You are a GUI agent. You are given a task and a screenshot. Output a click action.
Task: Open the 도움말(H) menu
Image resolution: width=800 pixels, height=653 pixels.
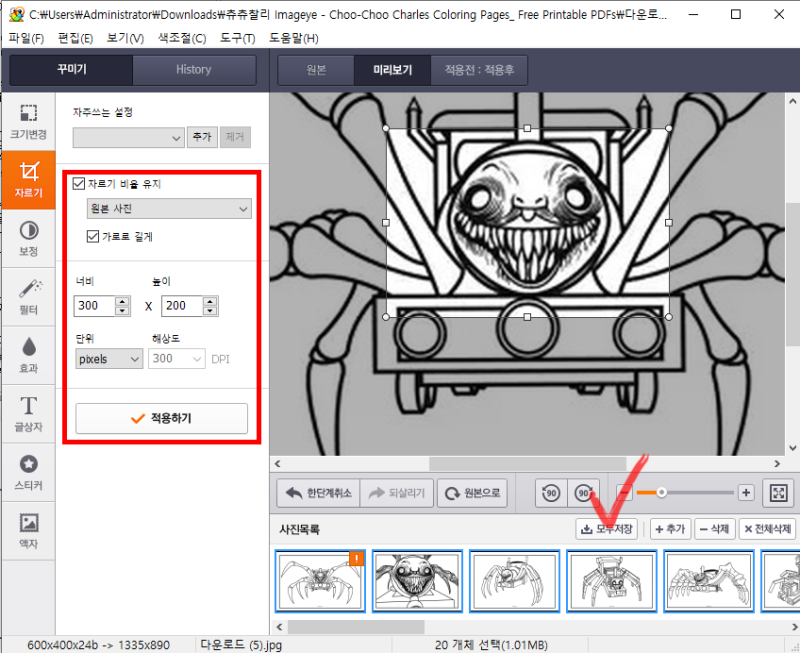point(294,38)
